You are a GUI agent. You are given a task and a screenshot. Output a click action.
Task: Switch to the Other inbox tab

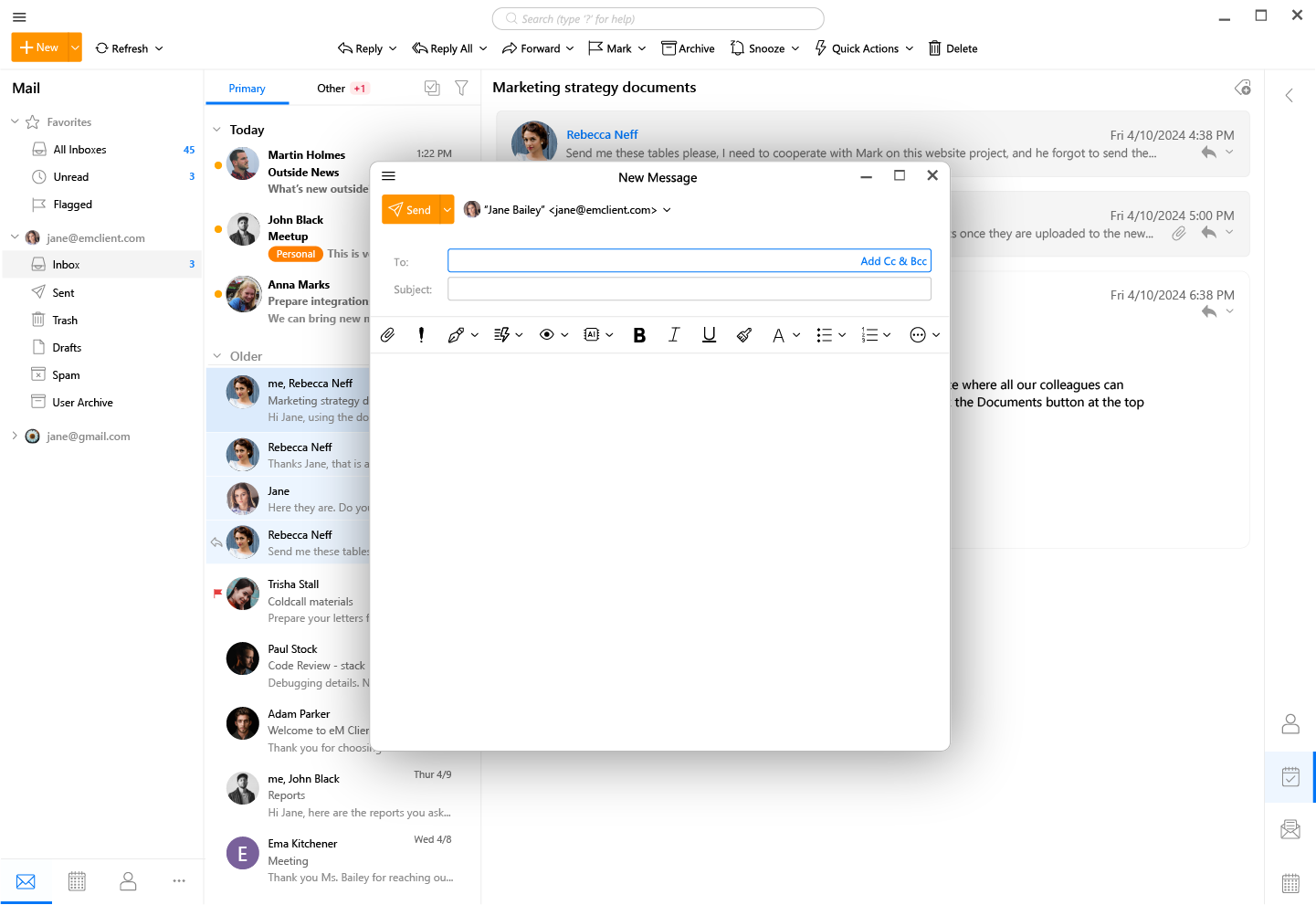pos(331,88)
